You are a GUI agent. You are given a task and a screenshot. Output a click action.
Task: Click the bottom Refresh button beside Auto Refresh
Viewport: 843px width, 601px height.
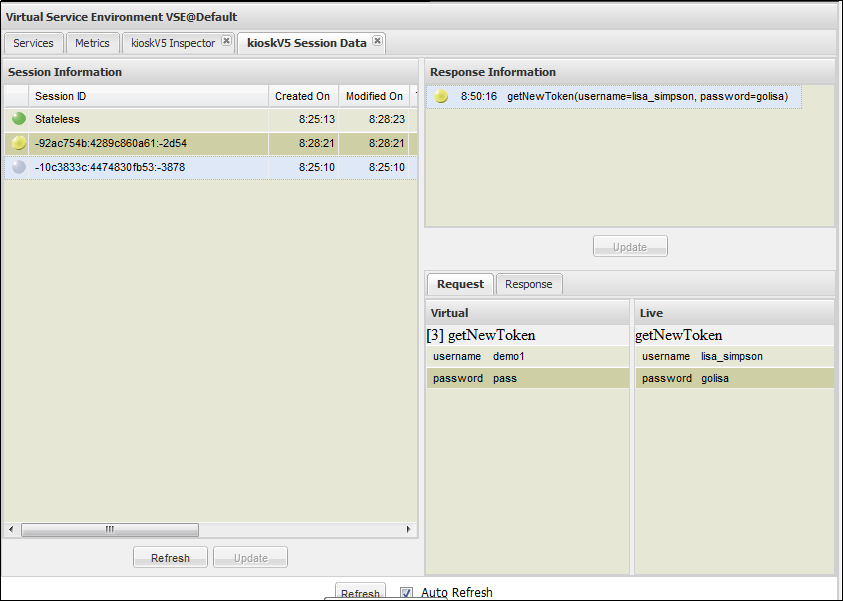click(360, 592)
